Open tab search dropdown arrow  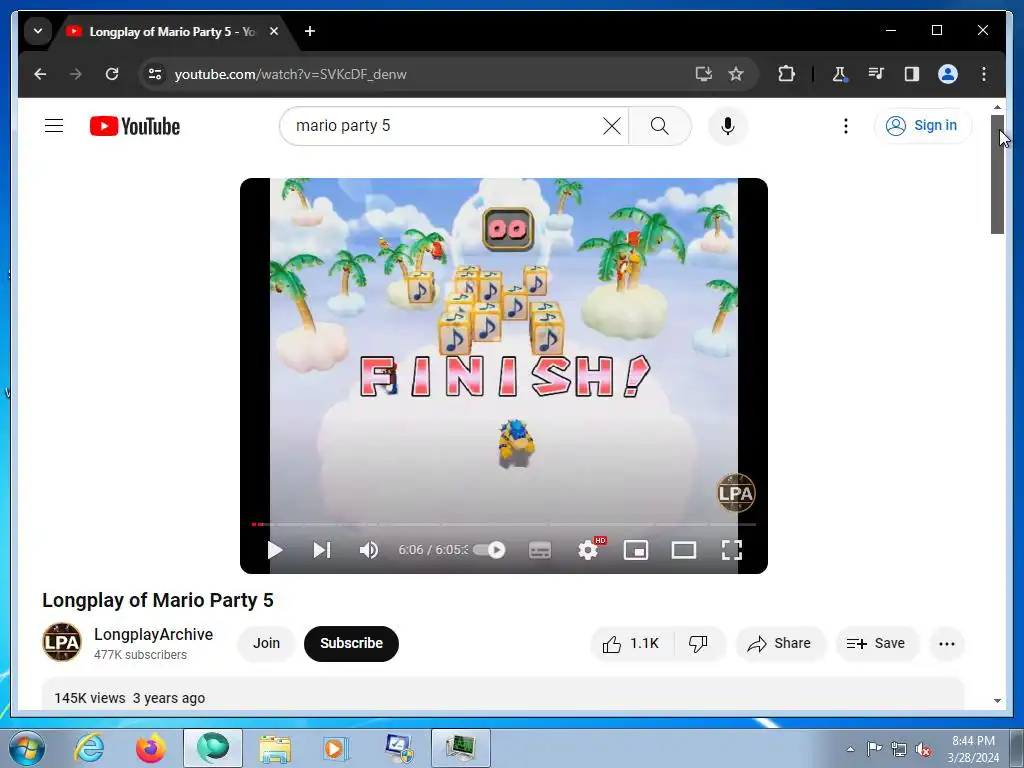tap(38, 31)
